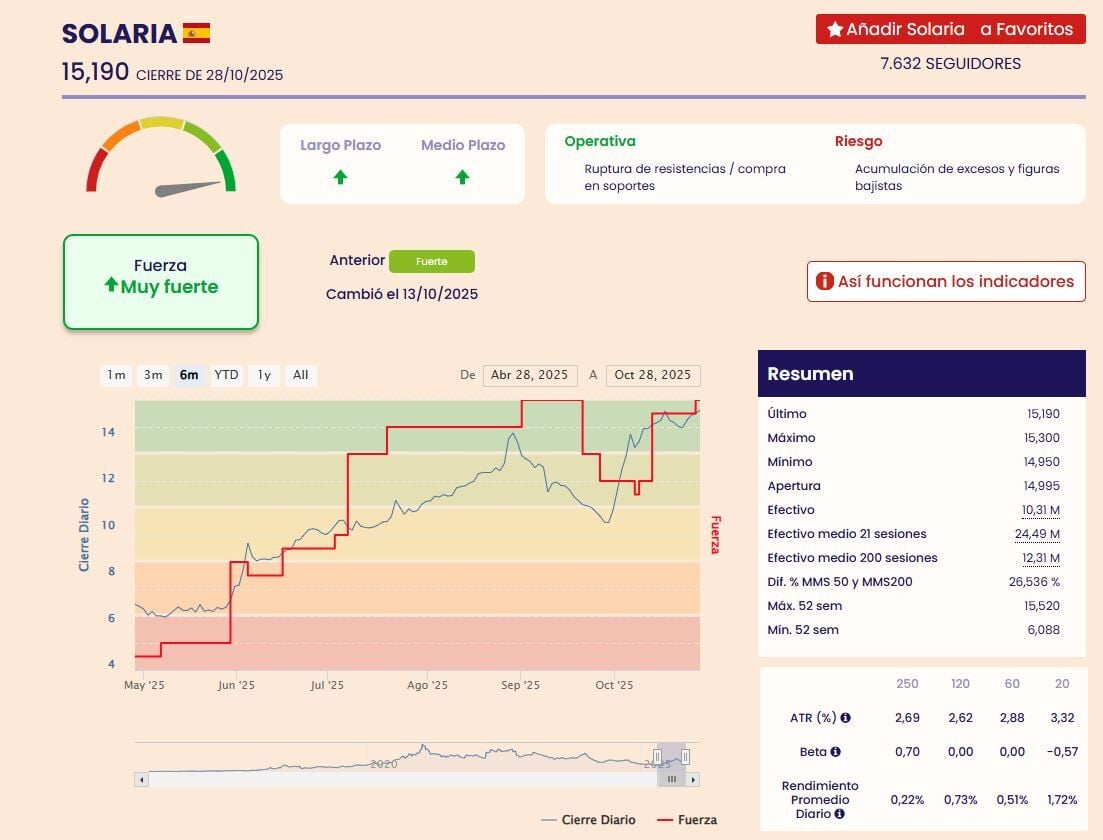Click the navigator right range handle

click(x=685, y=756)
